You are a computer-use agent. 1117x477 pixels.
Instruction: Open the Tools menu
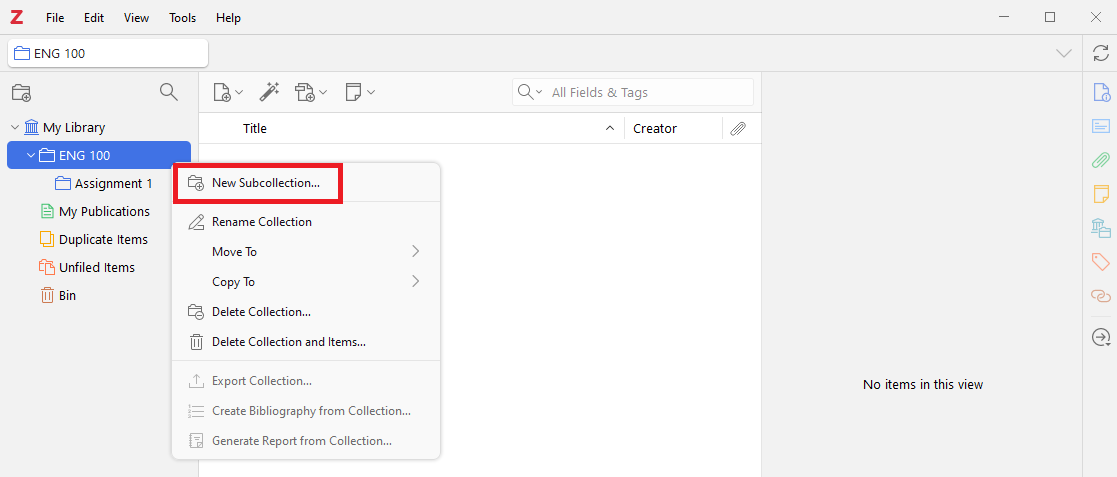pyautogui.click(x=183, y=18)
